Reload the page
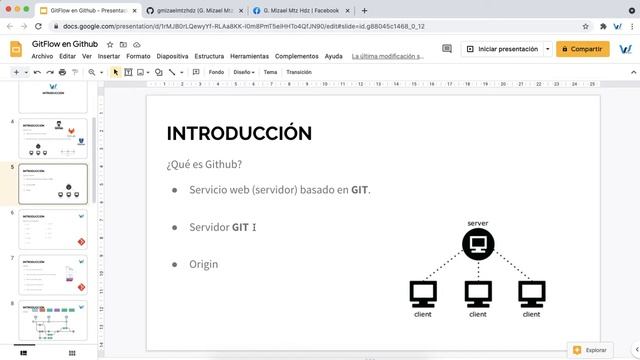The image size is (640, 360). pos(38,27)
